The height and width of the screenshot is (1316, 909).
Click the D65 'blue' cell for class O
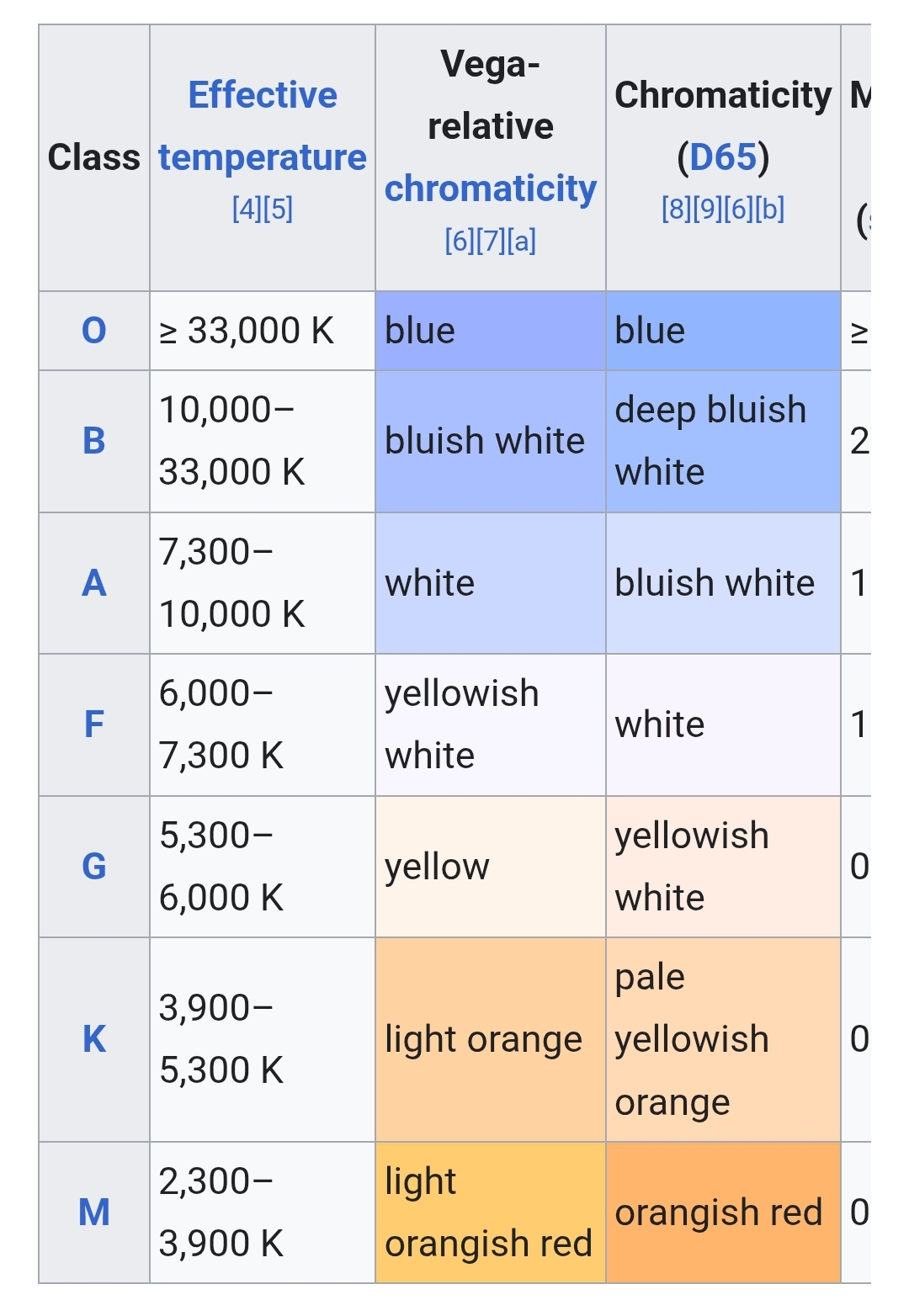(723, 331)
